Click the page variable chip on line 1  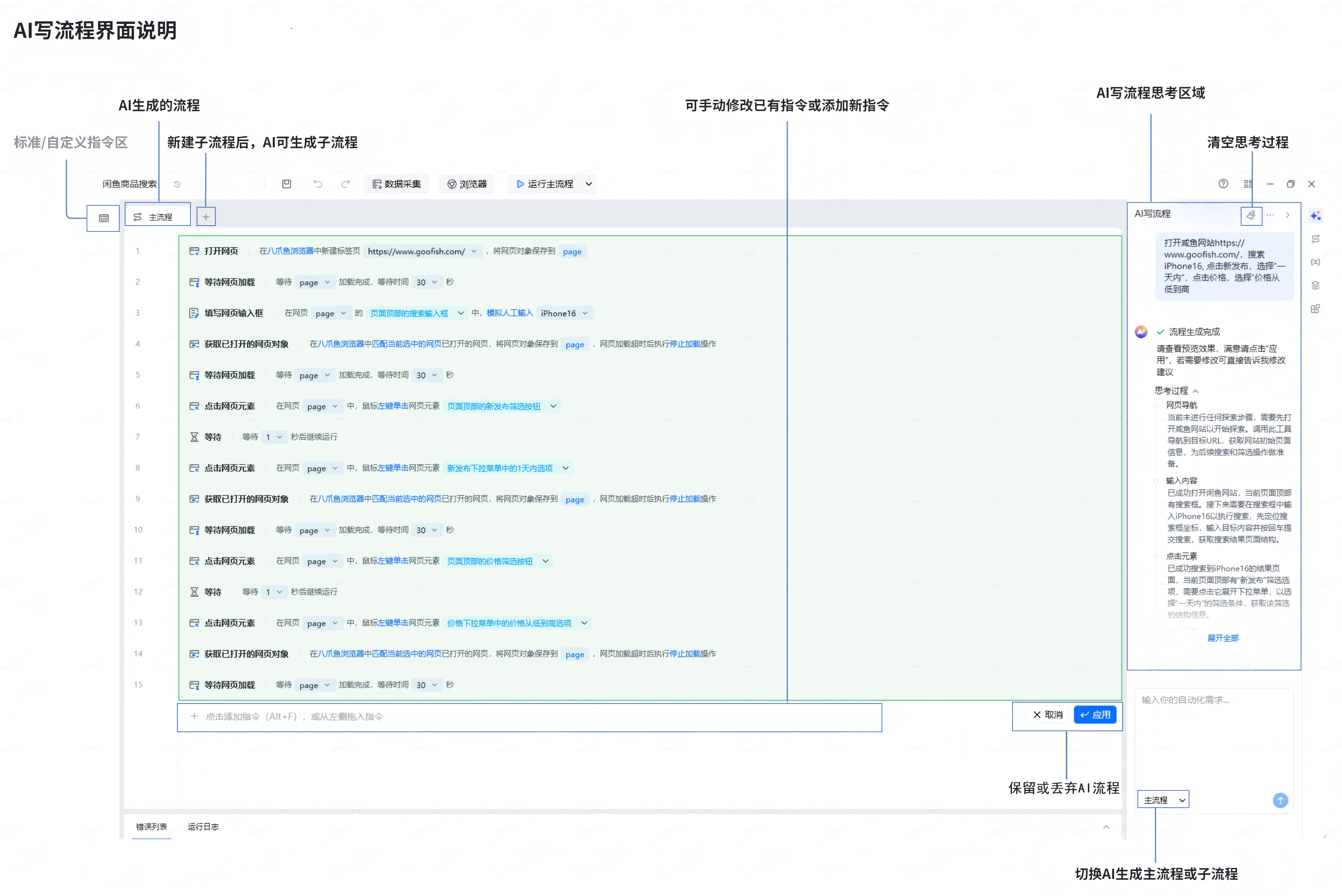point(572,251)
